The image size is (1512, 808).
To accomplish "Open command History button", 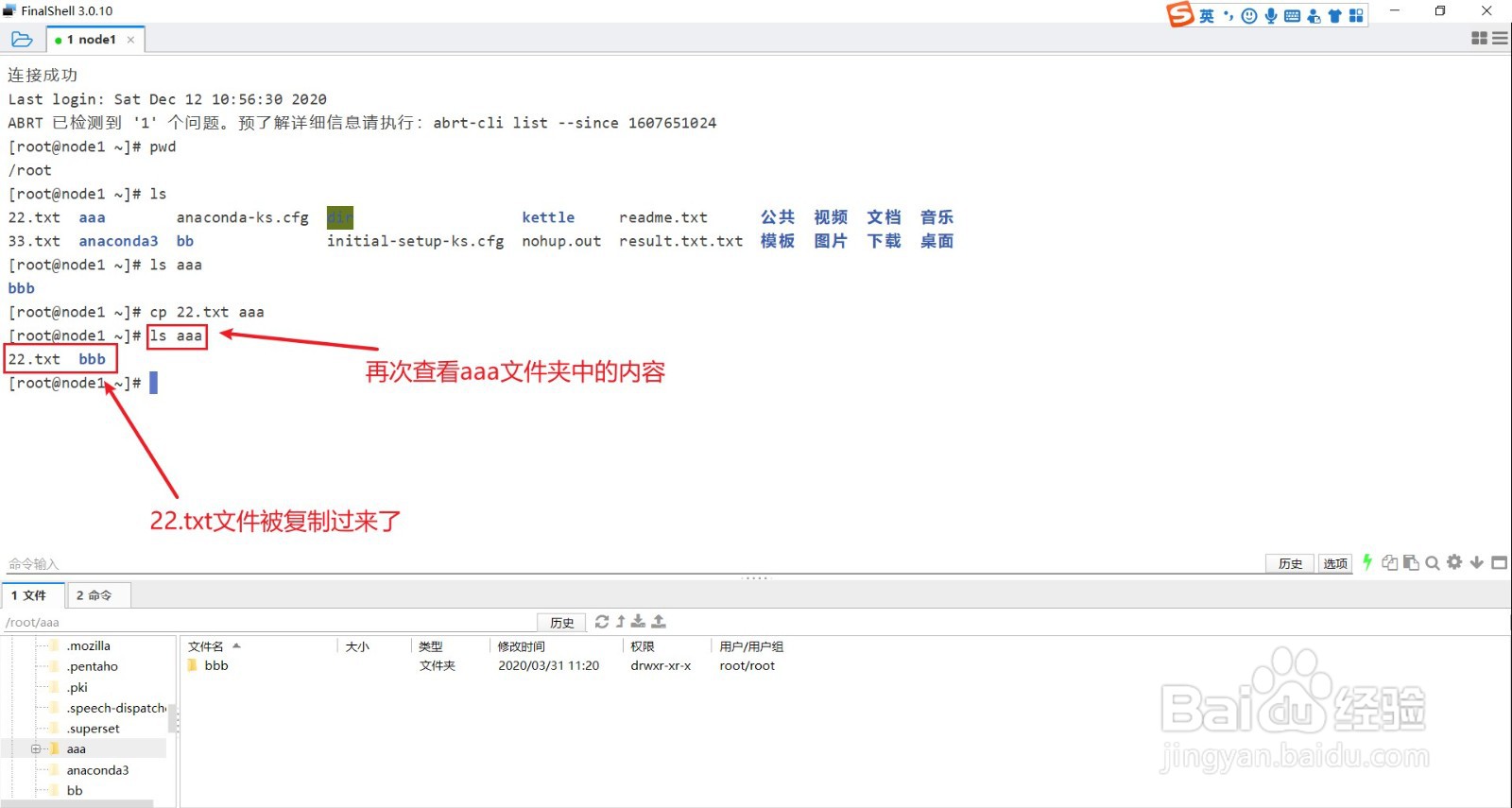I will [x=1290, y=563].
